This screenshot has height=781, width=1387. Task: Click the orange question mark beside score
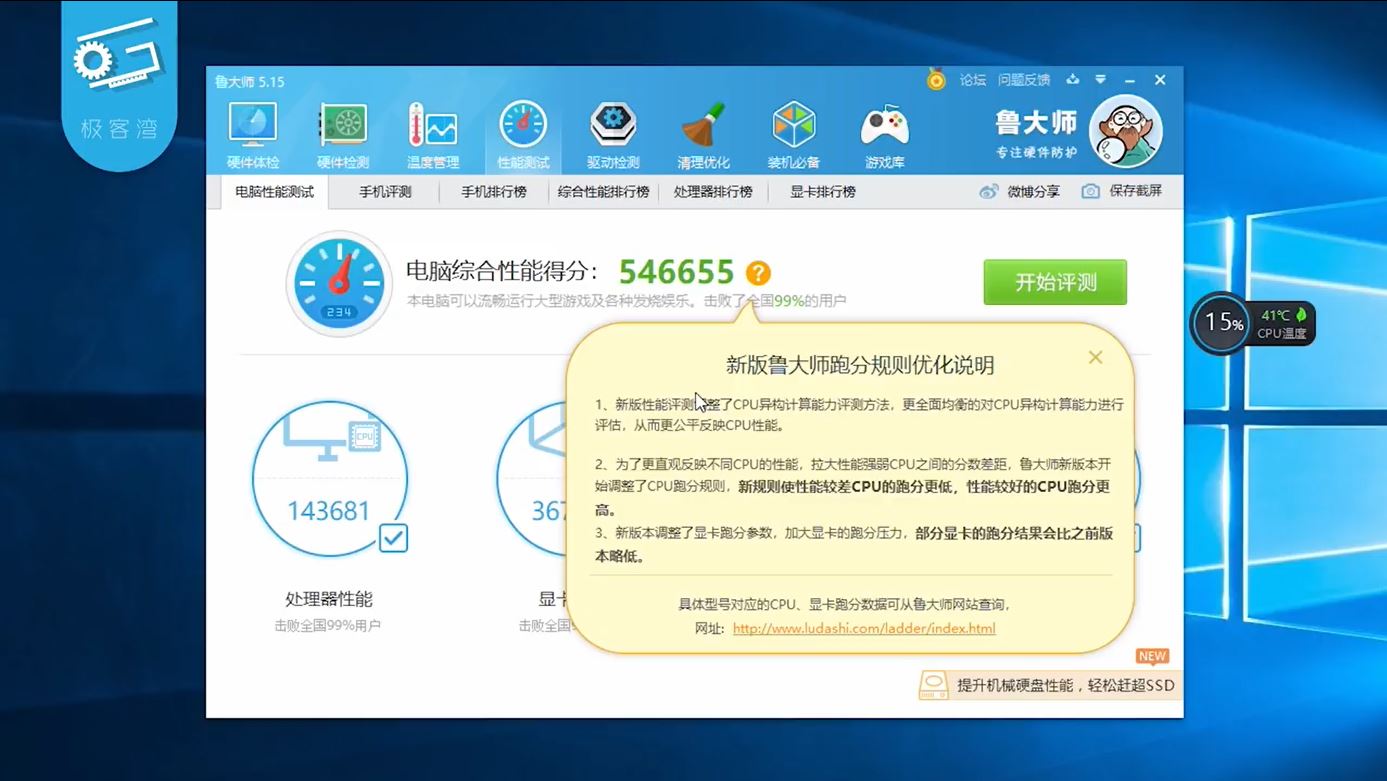(758, 273)
